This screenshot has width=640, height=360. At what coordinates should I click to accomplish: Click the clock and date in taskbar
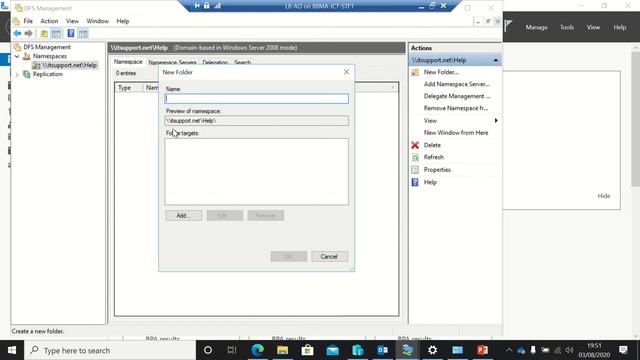tap(594, 350)
